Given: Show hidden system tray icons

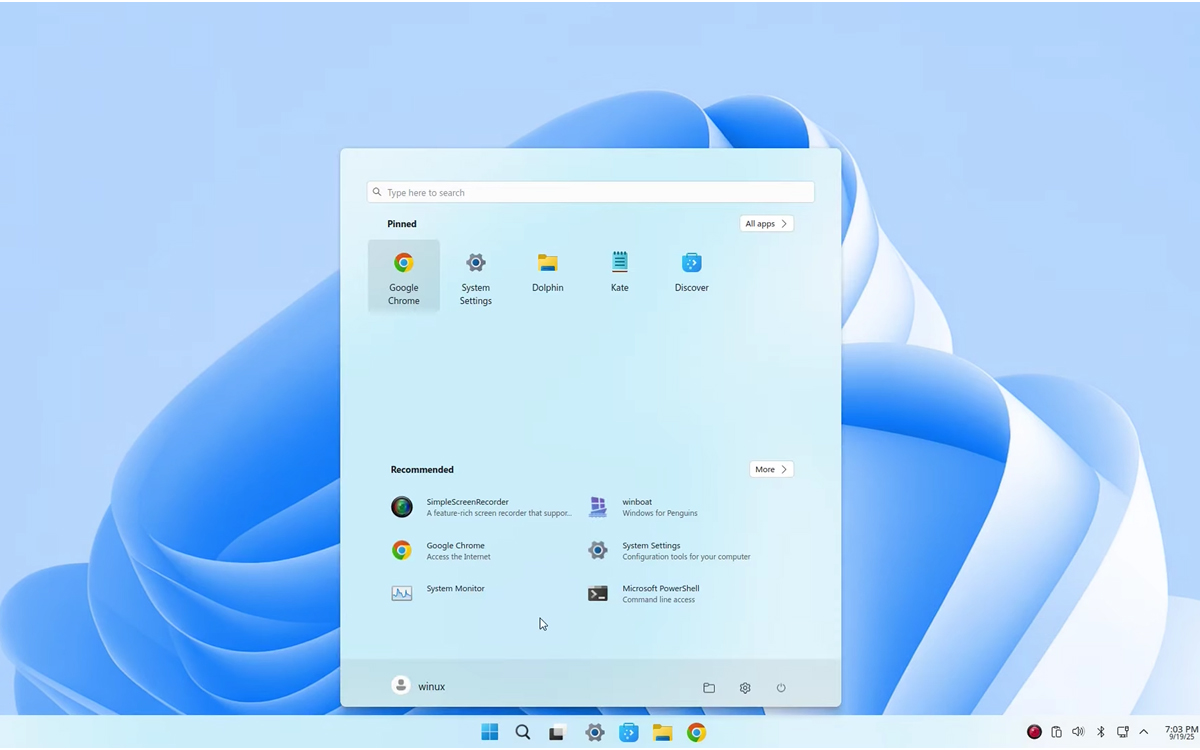Looking at the screenshot, I should tap(1143, 732).
